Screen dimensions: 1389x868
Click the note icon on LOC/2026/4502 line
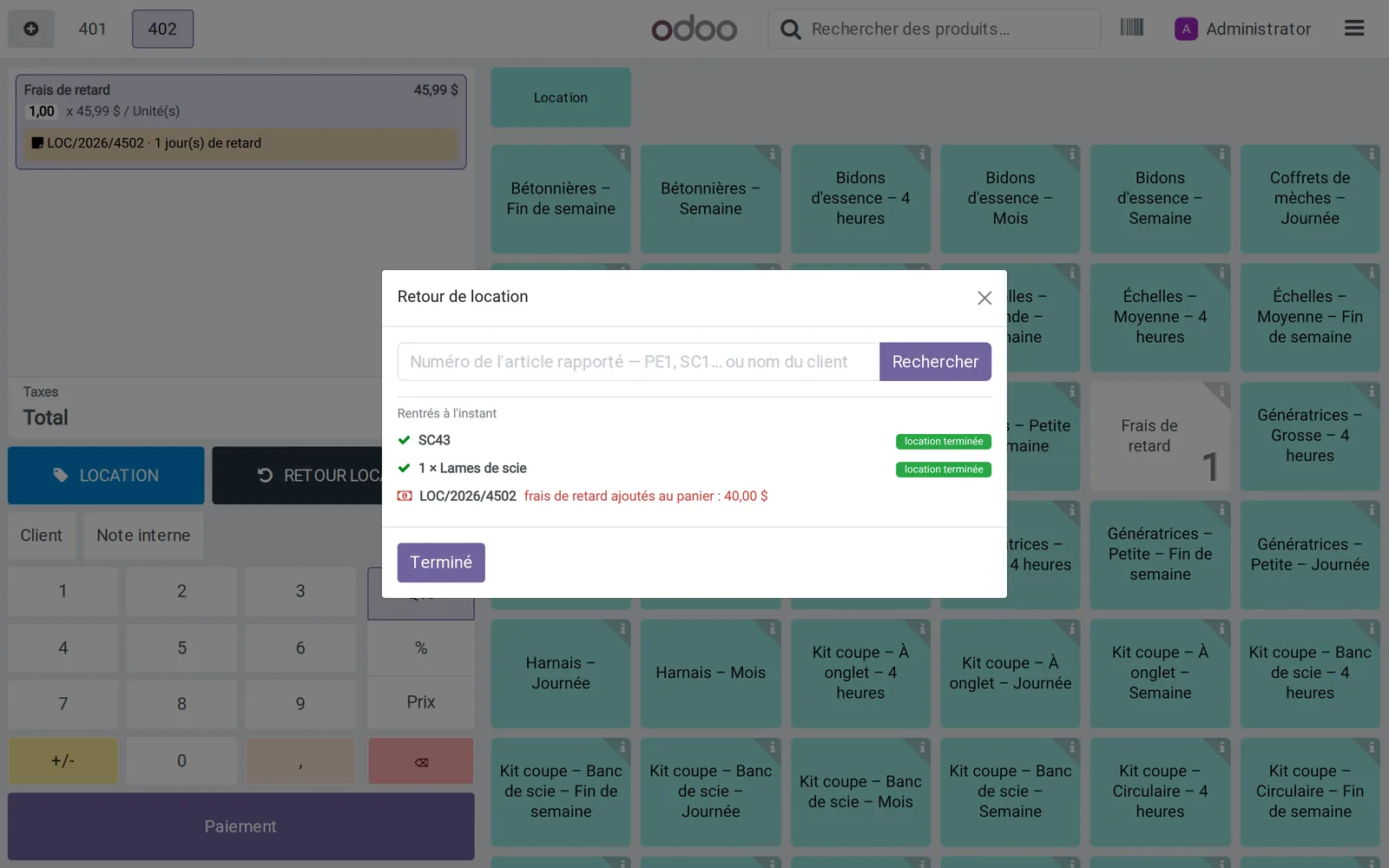(x=37, y=143)
